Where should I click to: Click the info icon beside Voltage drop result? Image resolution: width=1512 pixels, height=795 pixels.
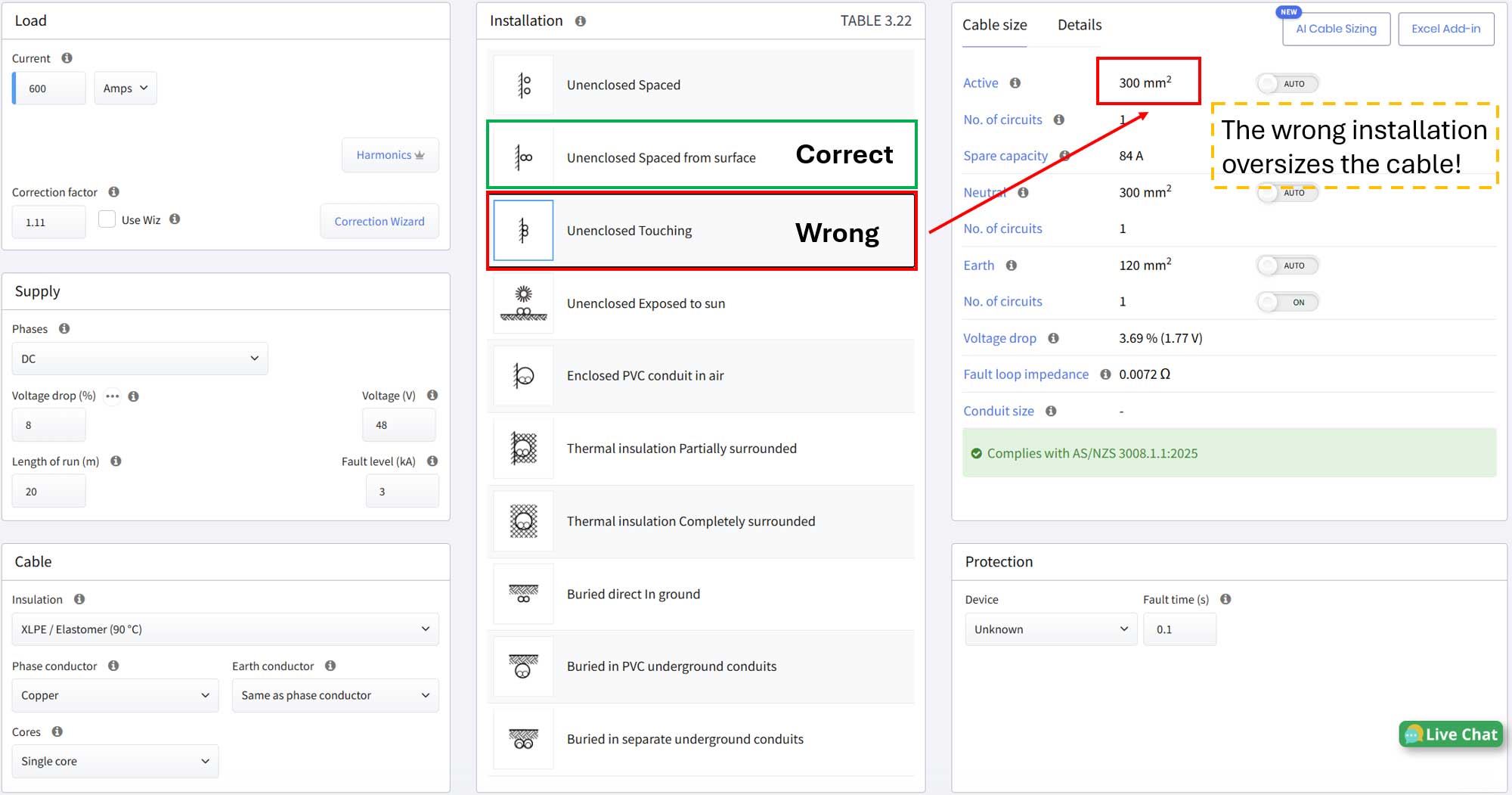(1053, 338)
